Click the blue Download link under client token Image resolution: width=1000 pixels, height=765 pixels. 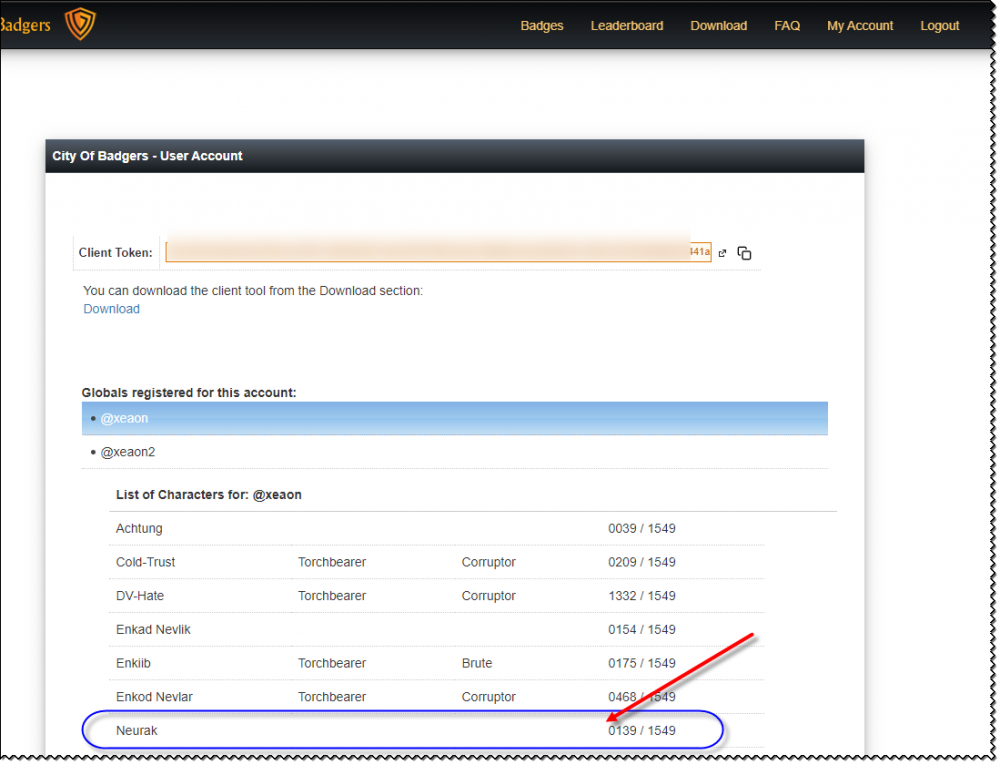pyautogui.click(x=111, y=309)
